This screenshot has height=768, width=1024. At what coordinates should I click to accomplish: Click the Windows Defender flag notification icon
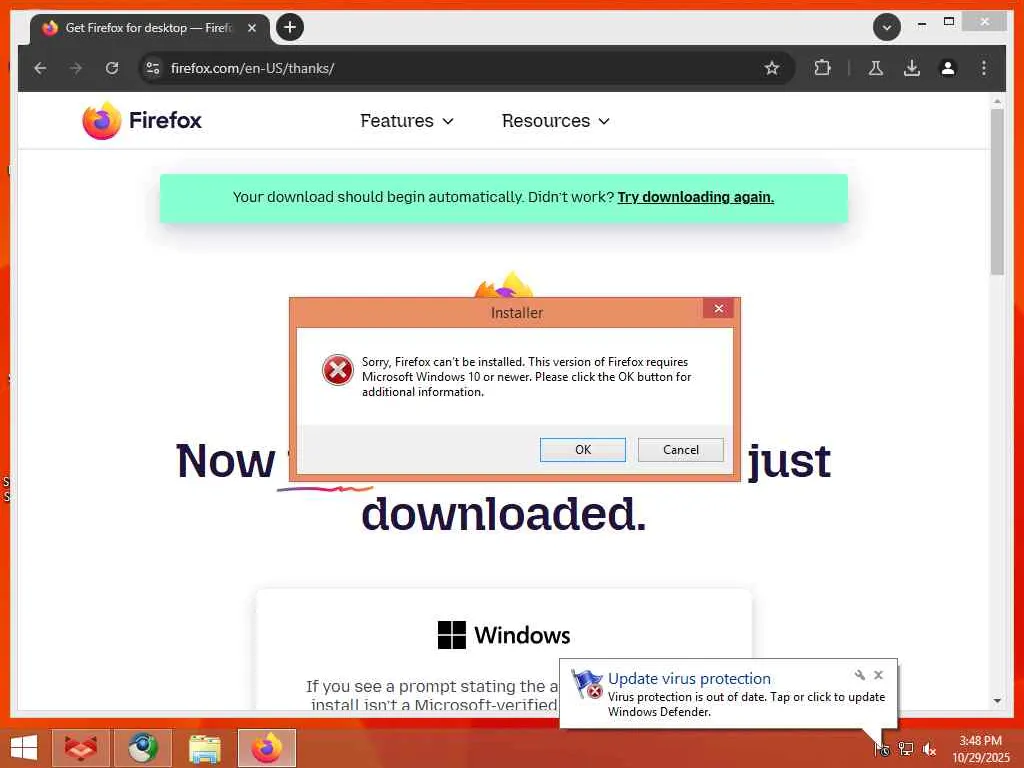coord(586,684)
